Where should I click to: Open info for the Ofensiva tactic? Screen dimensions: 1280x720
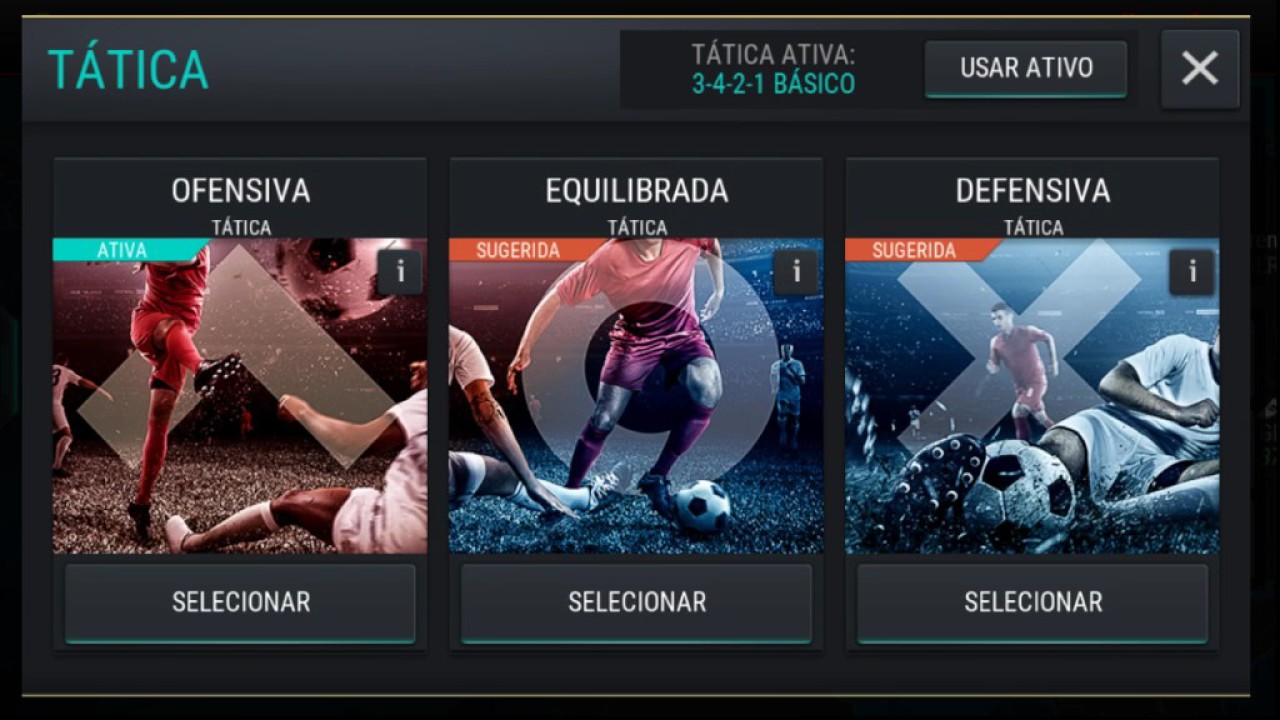coord(400,272)
